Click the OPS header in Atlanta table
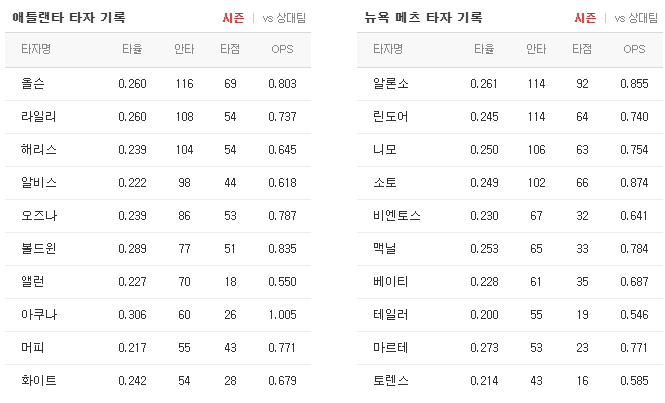Viewport: 665px width, 403px height. coord(282,49)
